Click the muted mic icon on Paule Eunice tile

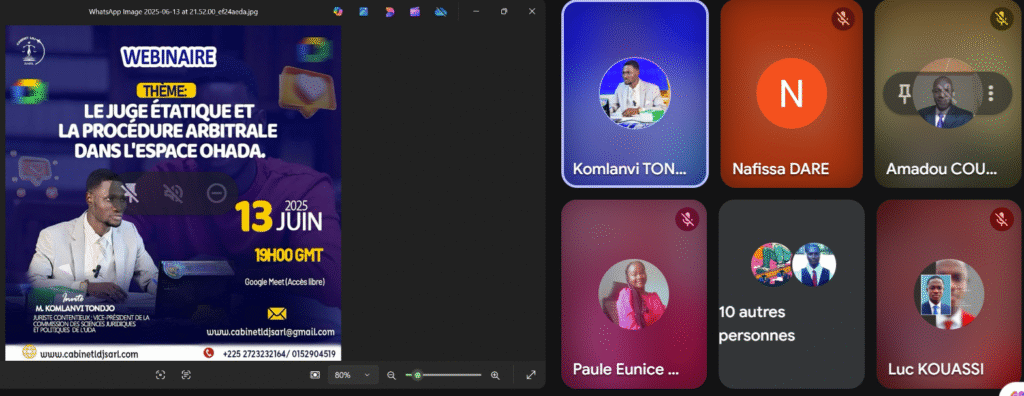pos(686,219)
